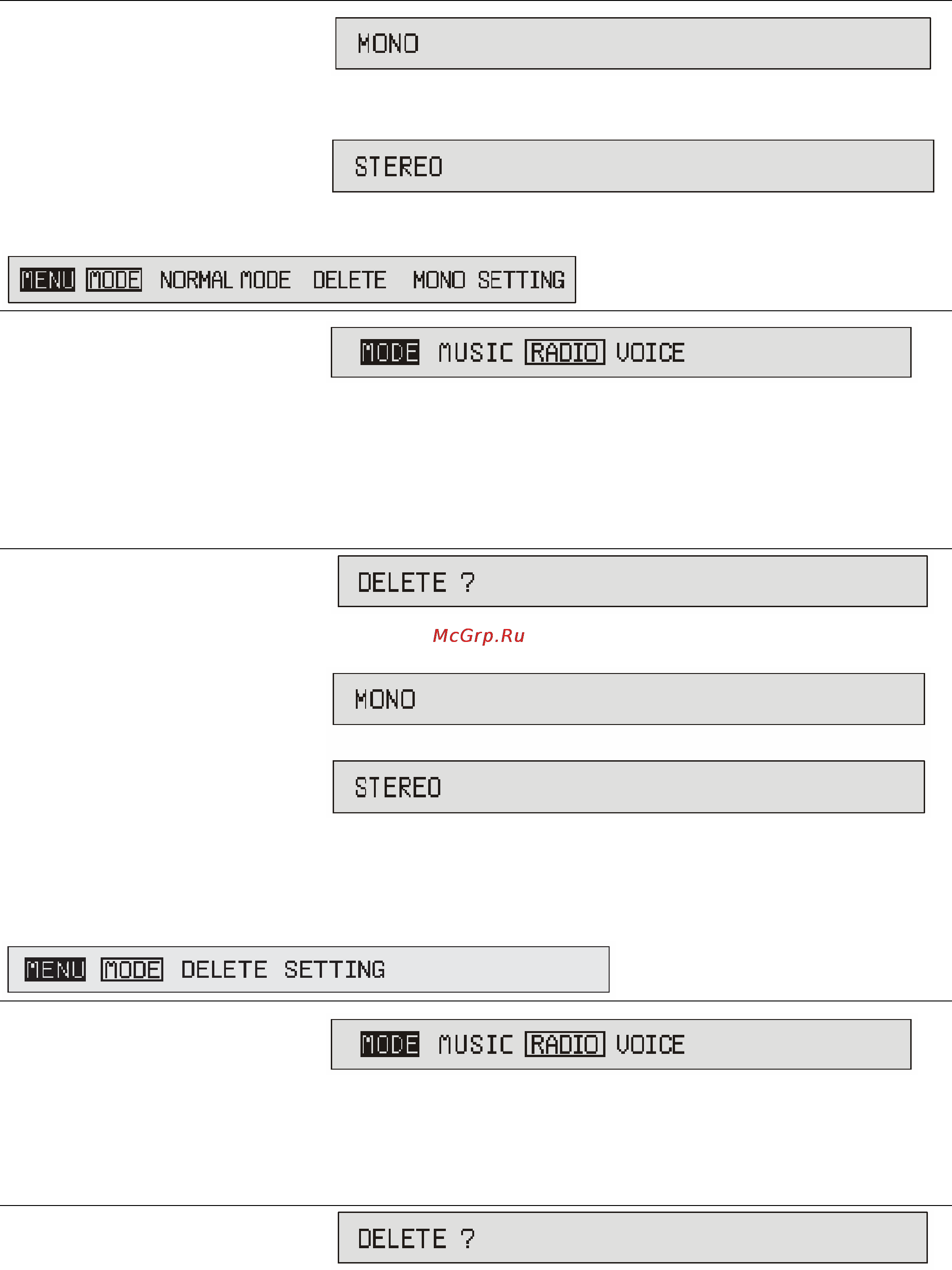Screen dimensions: 952x1270
Task: Choose NORMAL MODE in the first menu bar
Action: click(225, 280)
